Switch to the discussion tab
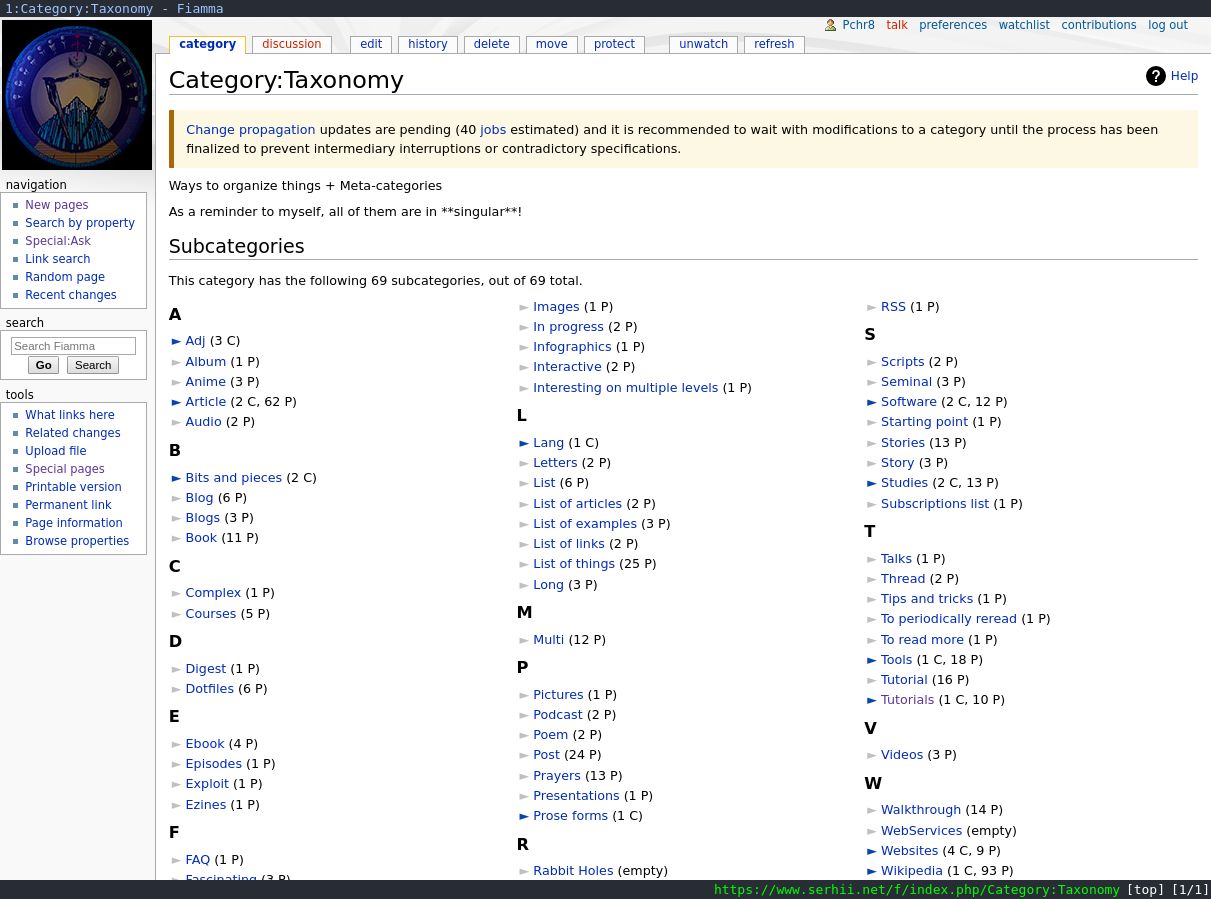This screenshot has height=899, width=1211. tap(291, 44)
